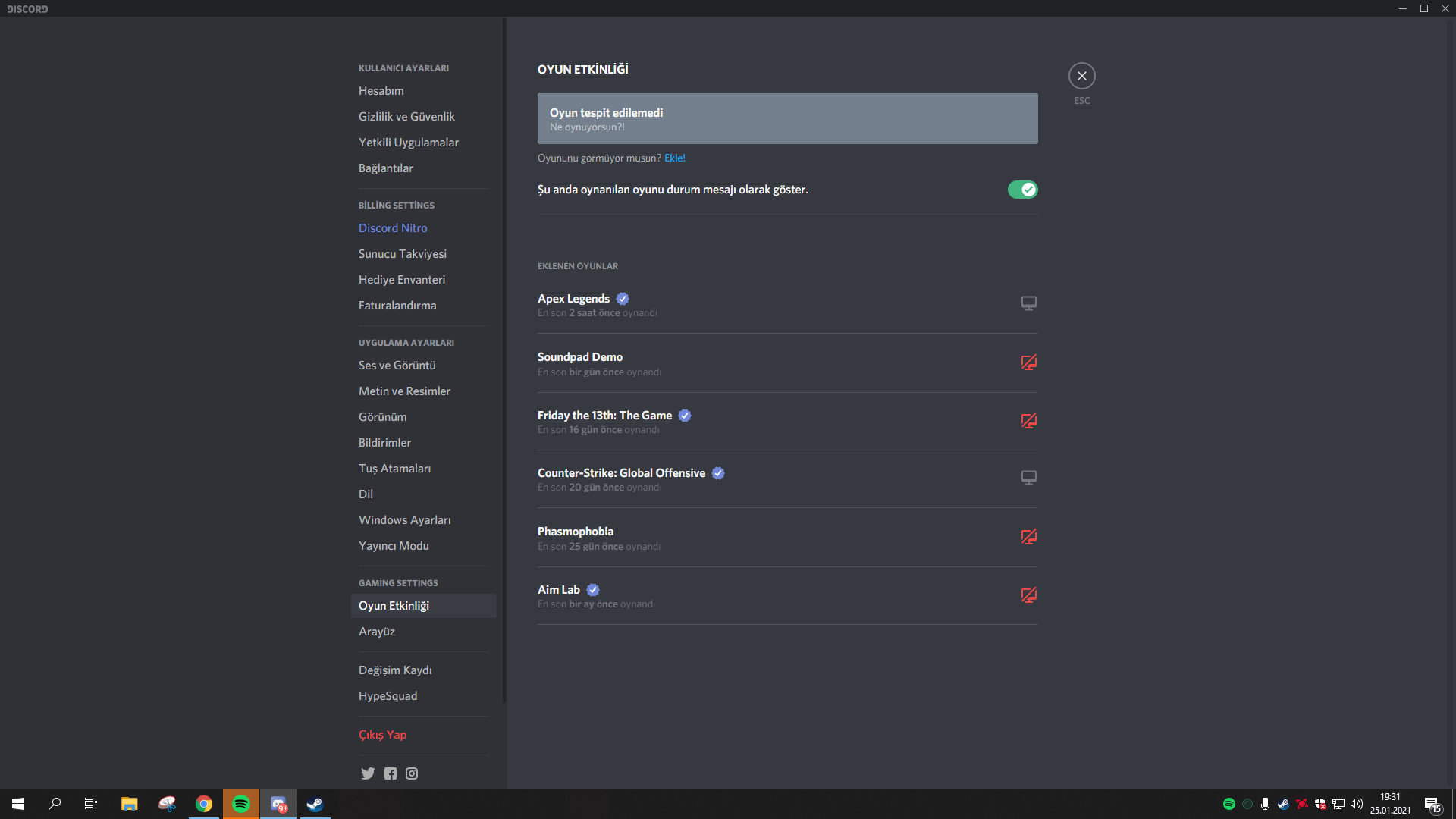
Task: Click Steam icon in system tray
Action: [1283, 804]
